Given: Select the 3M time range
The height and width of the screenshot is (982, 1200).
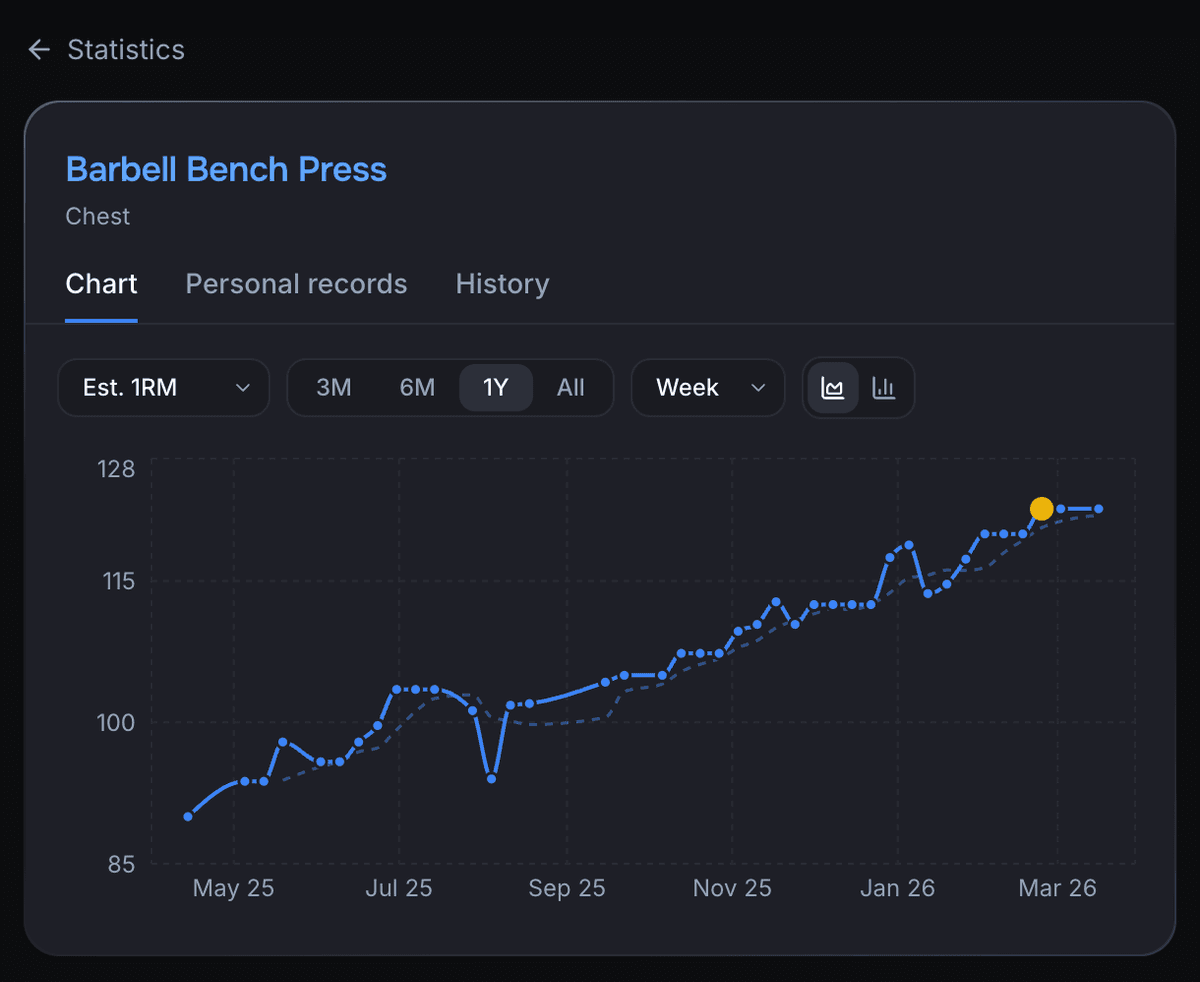Looking at the screenshot, I should click(x=333, y=388).
